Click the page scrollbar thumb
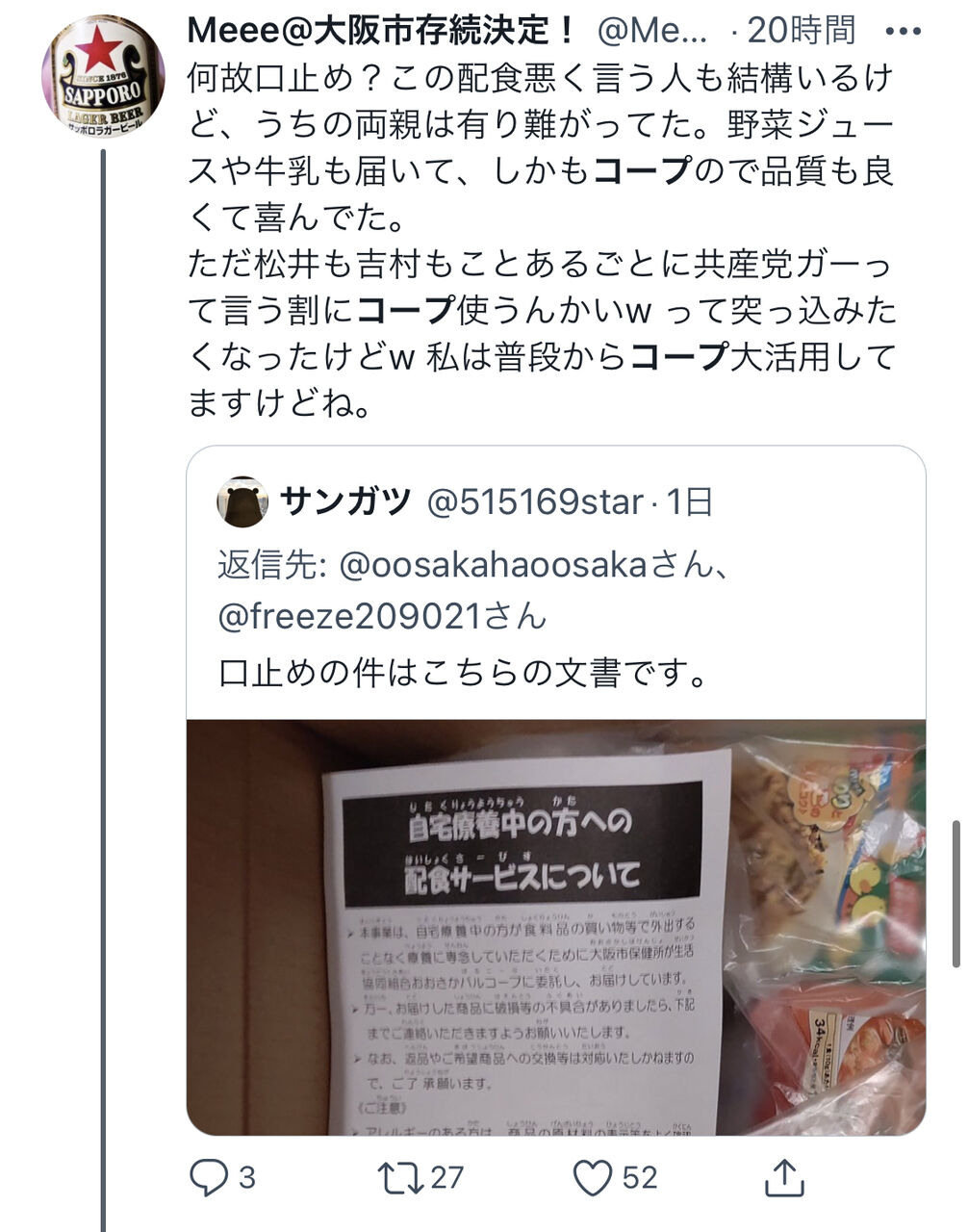 coord(955,894)
